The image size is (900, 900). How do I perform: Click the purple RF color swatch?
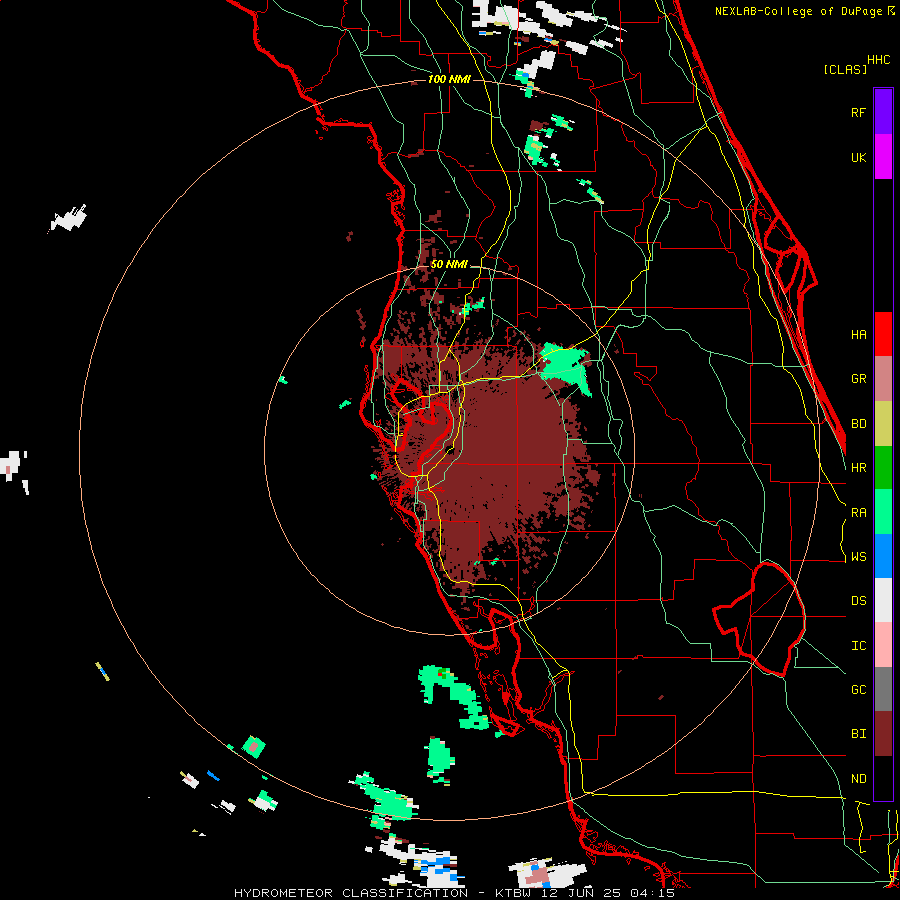pos(883,112)
